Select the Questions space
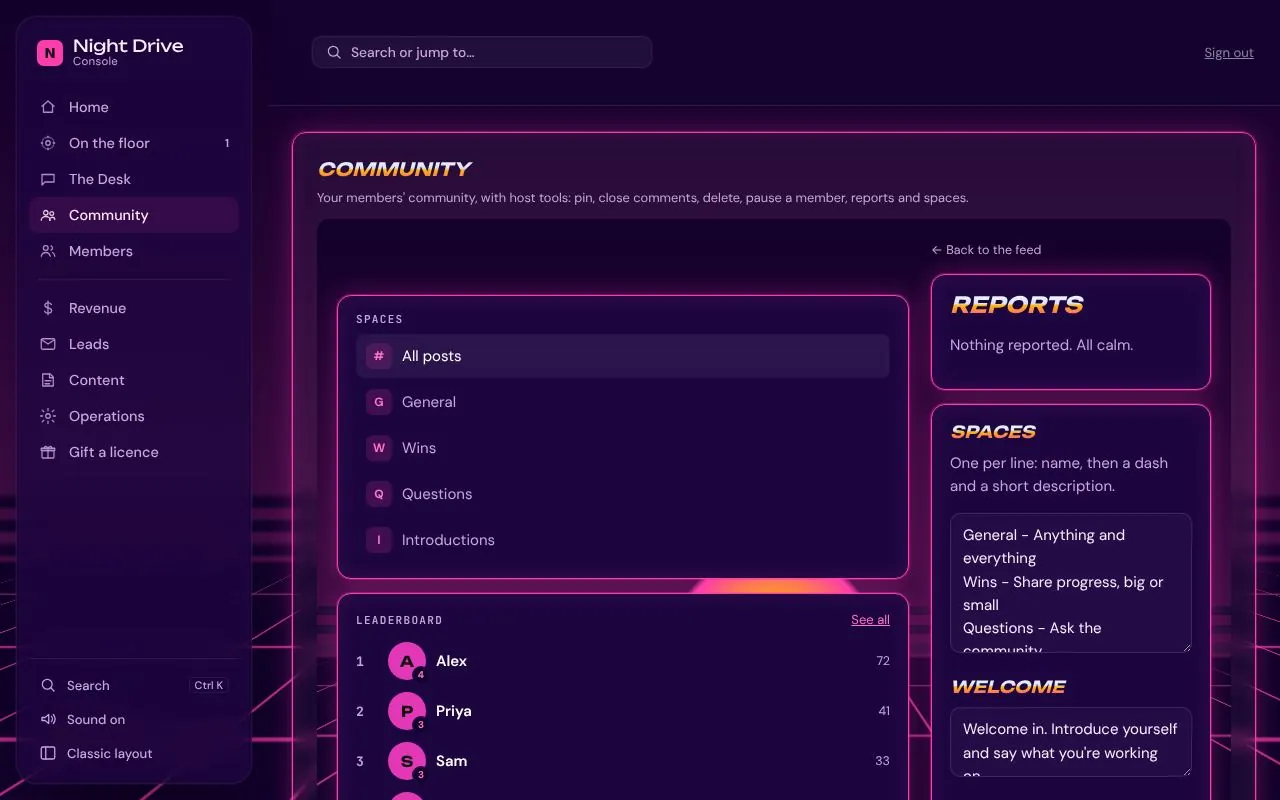 click(623, 494)
